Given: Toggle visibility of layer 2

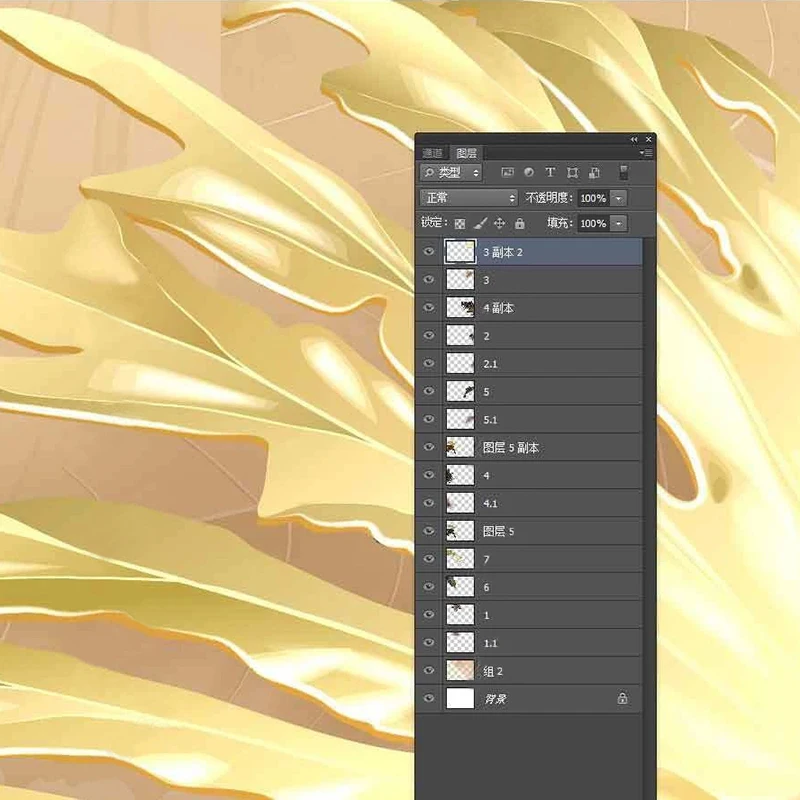Looking at the screenshot, I should pyautogui.click(x=429, y=335).
